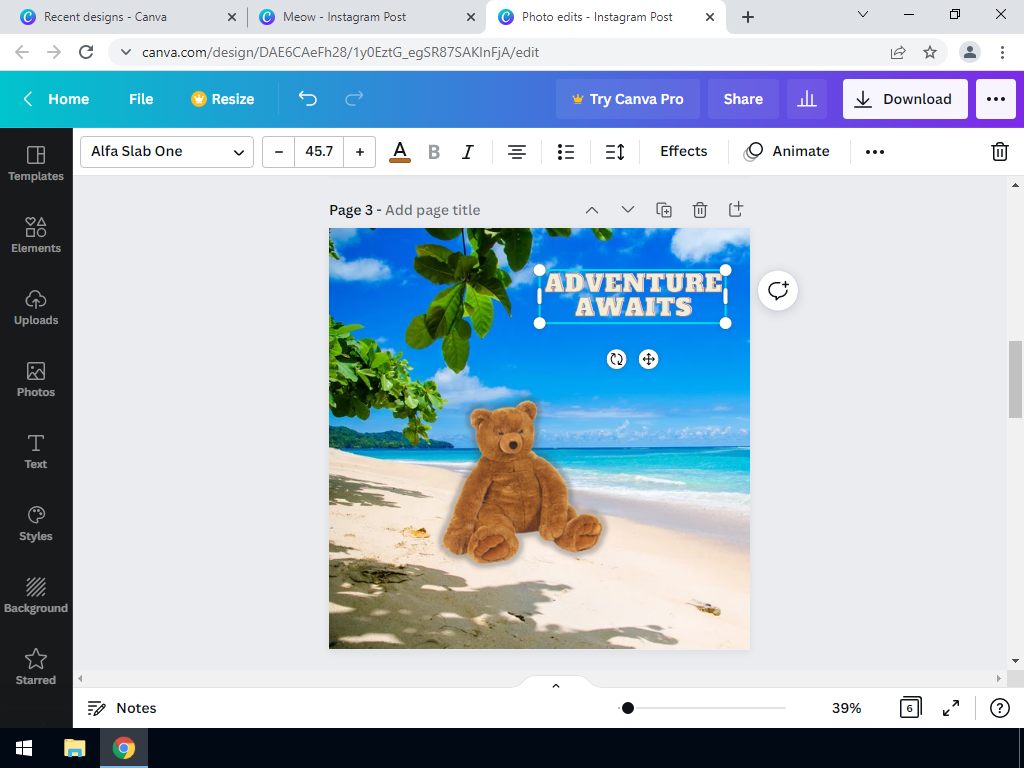
Task: Open the Uploads panel
Action: tap(36, 307)
